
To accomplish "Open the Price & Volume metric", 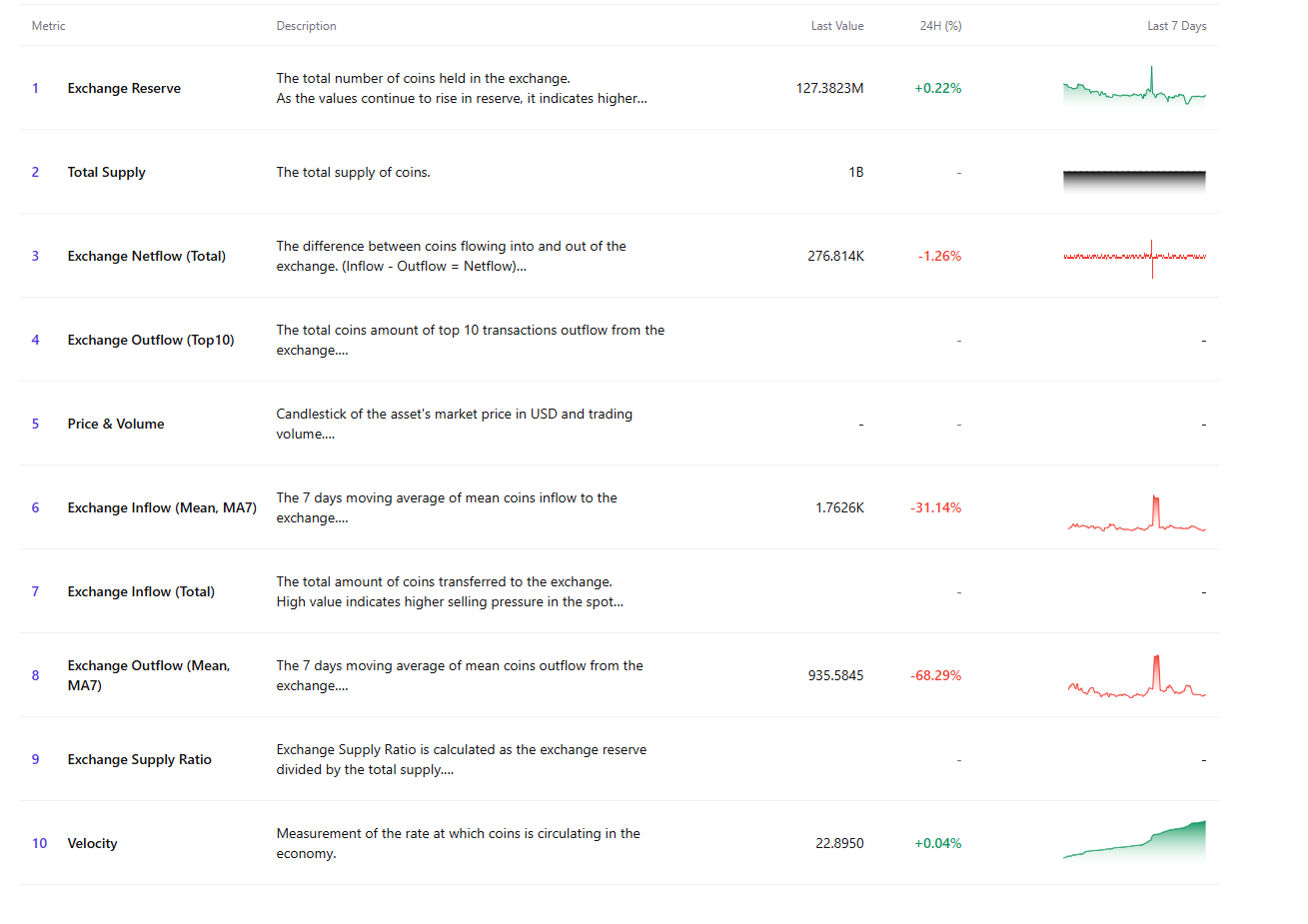I will click(116, 424).
